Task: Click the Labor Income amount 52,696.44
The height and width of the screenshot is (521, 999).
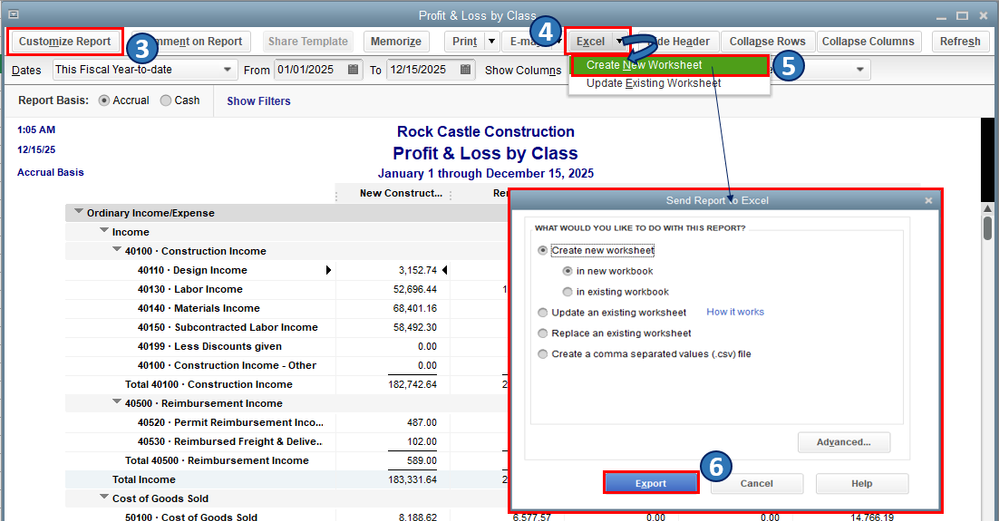Action: tap(415, 289)
